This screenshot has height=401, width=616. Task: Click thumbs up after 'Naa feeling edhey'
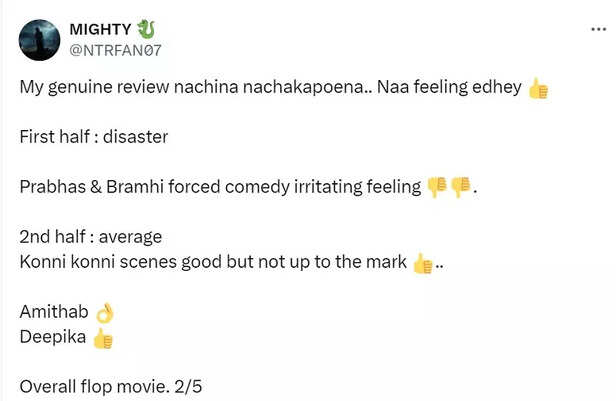[538, 88]
